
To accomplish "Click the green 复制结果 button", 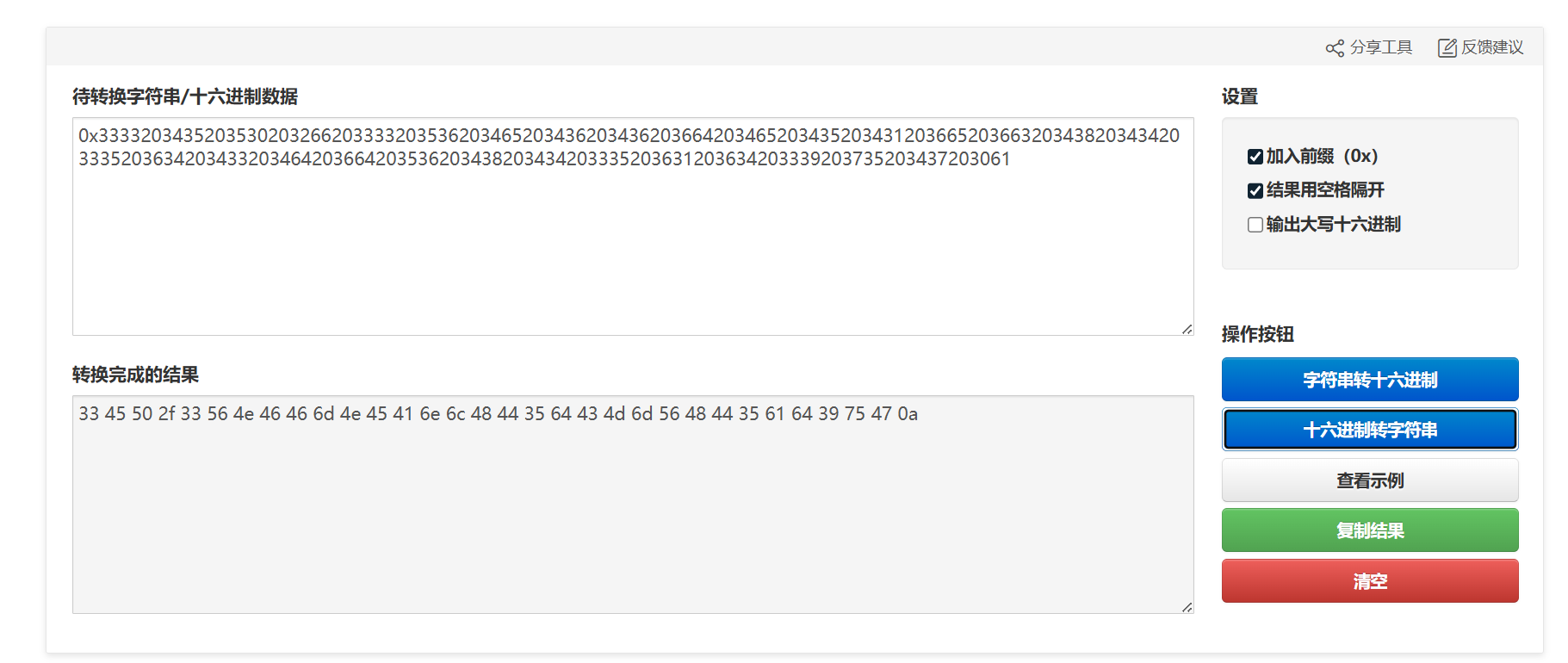I will pyautogui.click(x=1370, y=530).
